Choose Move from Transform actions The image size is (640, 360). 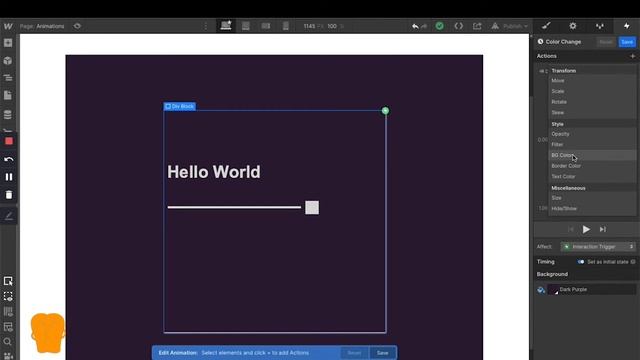592,81
